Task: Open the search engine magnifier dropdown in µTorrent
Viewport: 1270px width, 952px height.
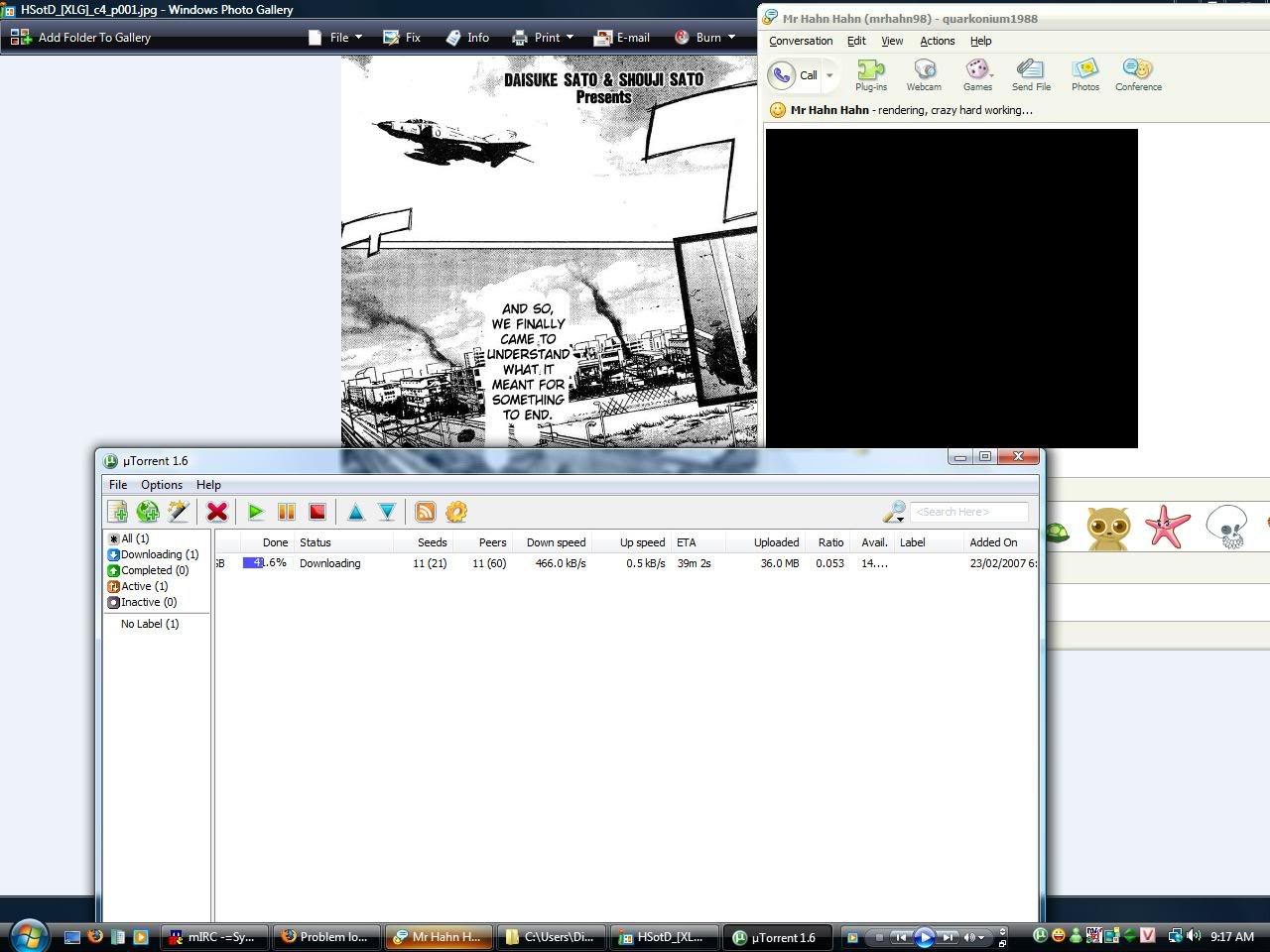Action: [x=894, y=512]
